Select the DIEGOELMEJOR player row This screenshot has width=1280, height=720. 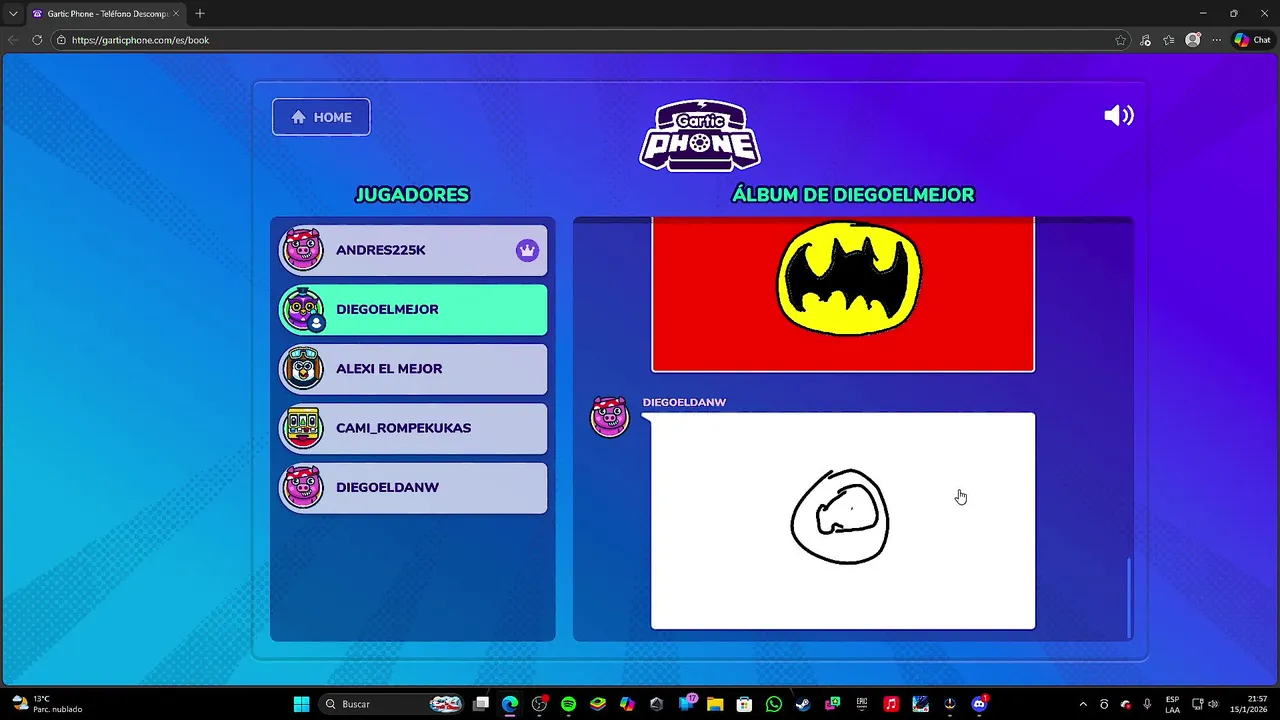pos(413,309)
